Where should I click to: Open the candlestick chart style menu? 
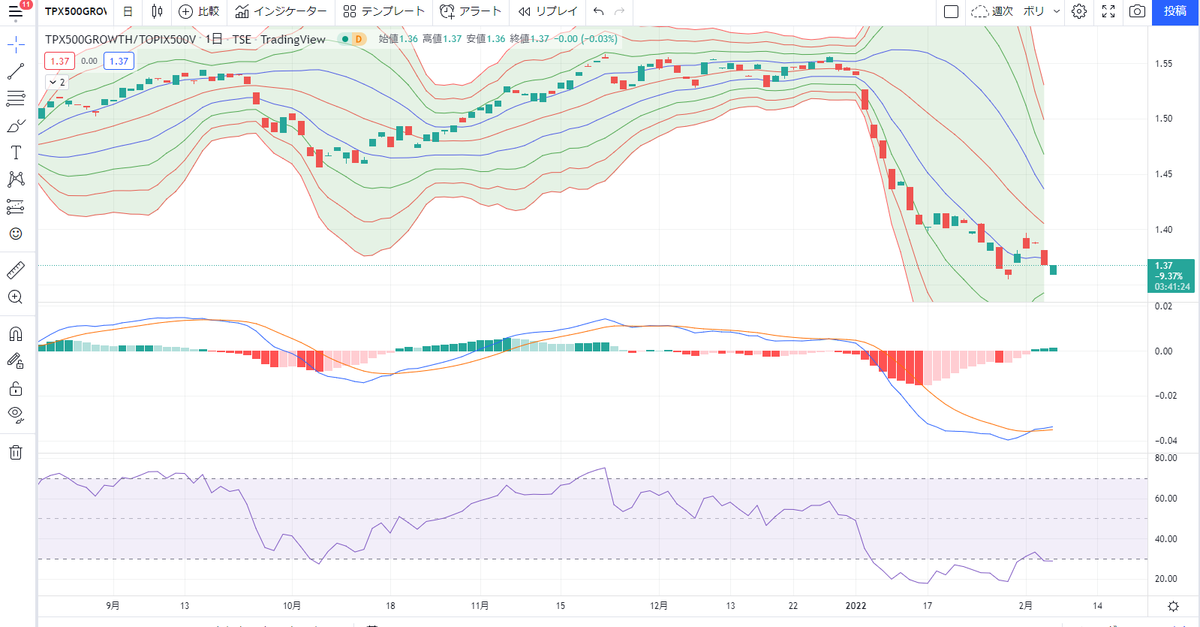(157, 12)
